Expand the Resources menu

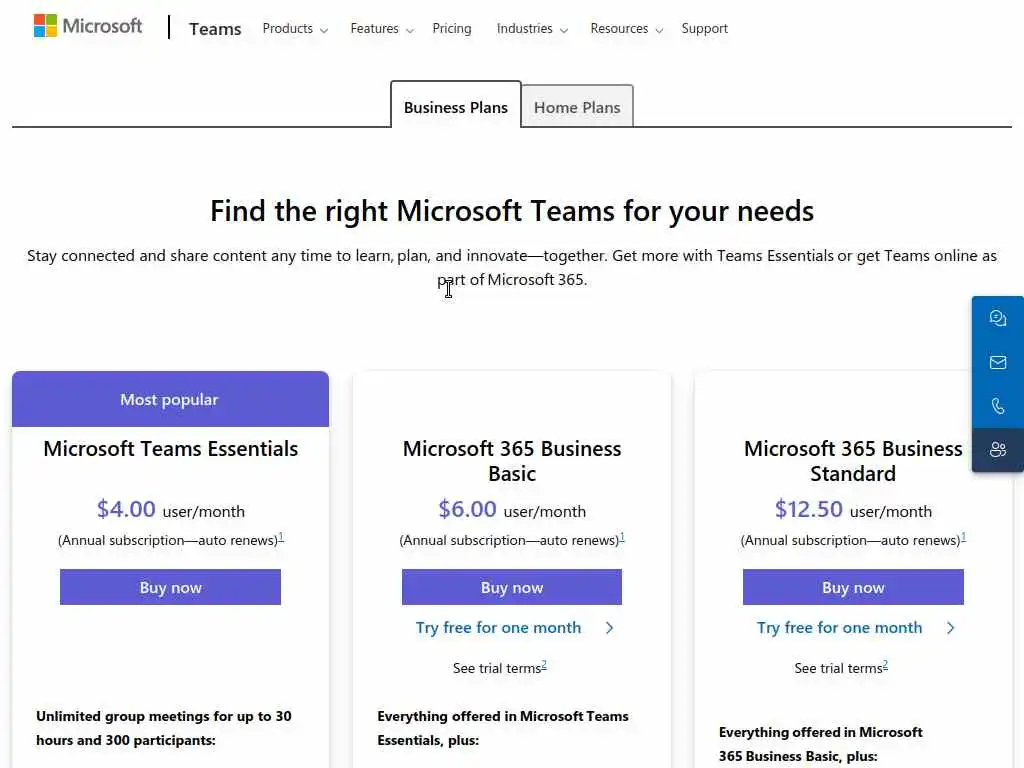coord(627,29)
